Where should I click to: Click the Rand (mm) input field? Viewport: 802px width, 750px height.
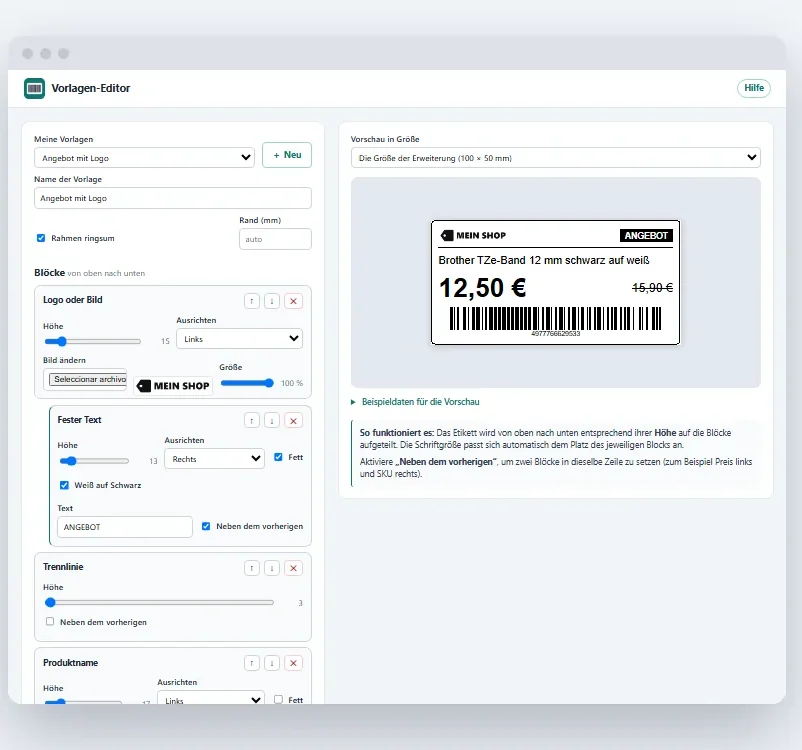[x=275, y=239]
